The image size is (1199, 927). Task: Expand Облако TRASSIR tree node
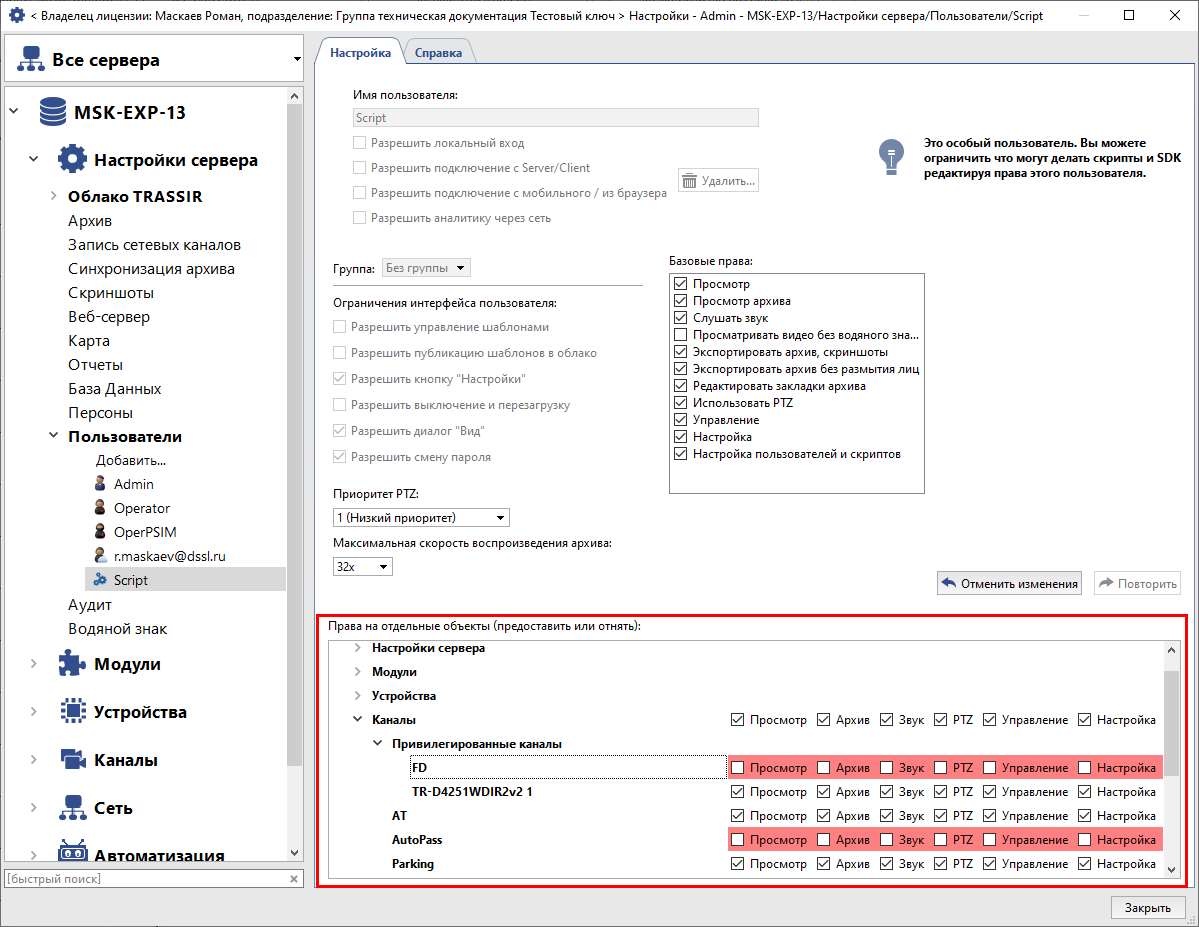[54, 196]
